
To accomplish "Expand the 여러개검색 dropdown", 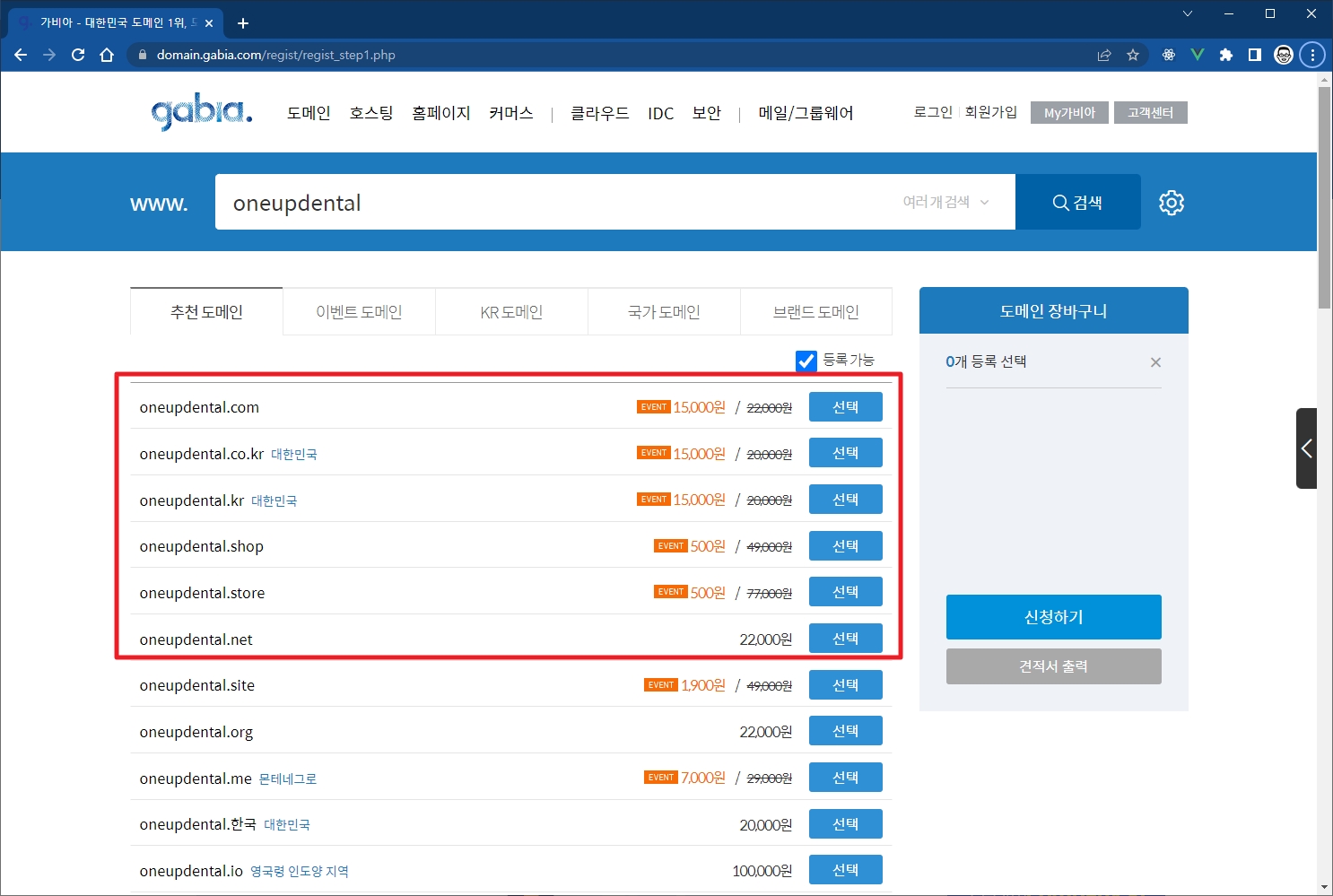I will (945, 203).
